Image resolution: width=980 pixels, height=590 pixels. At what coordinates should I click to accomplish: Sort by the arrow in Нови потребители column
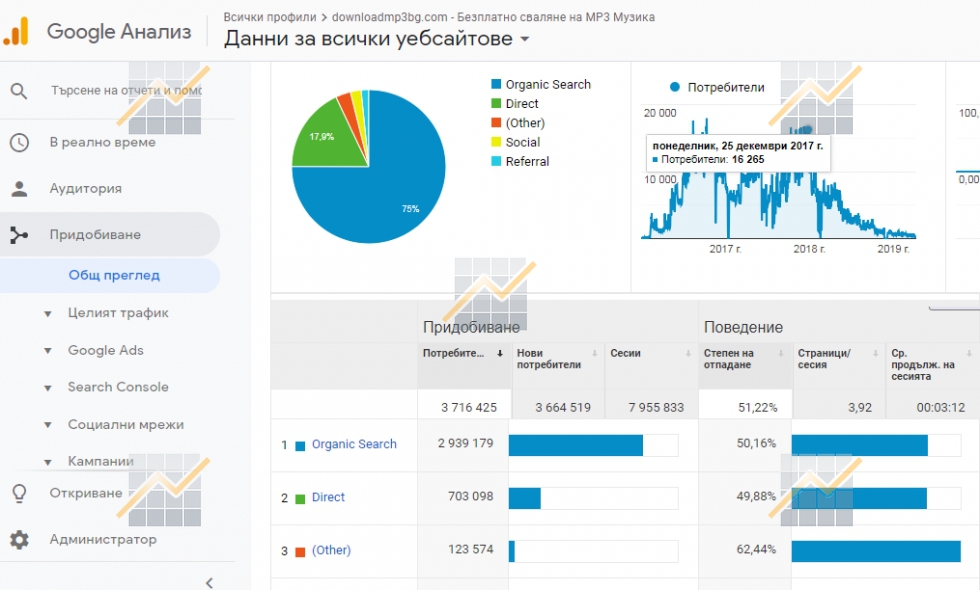(594, 354)
